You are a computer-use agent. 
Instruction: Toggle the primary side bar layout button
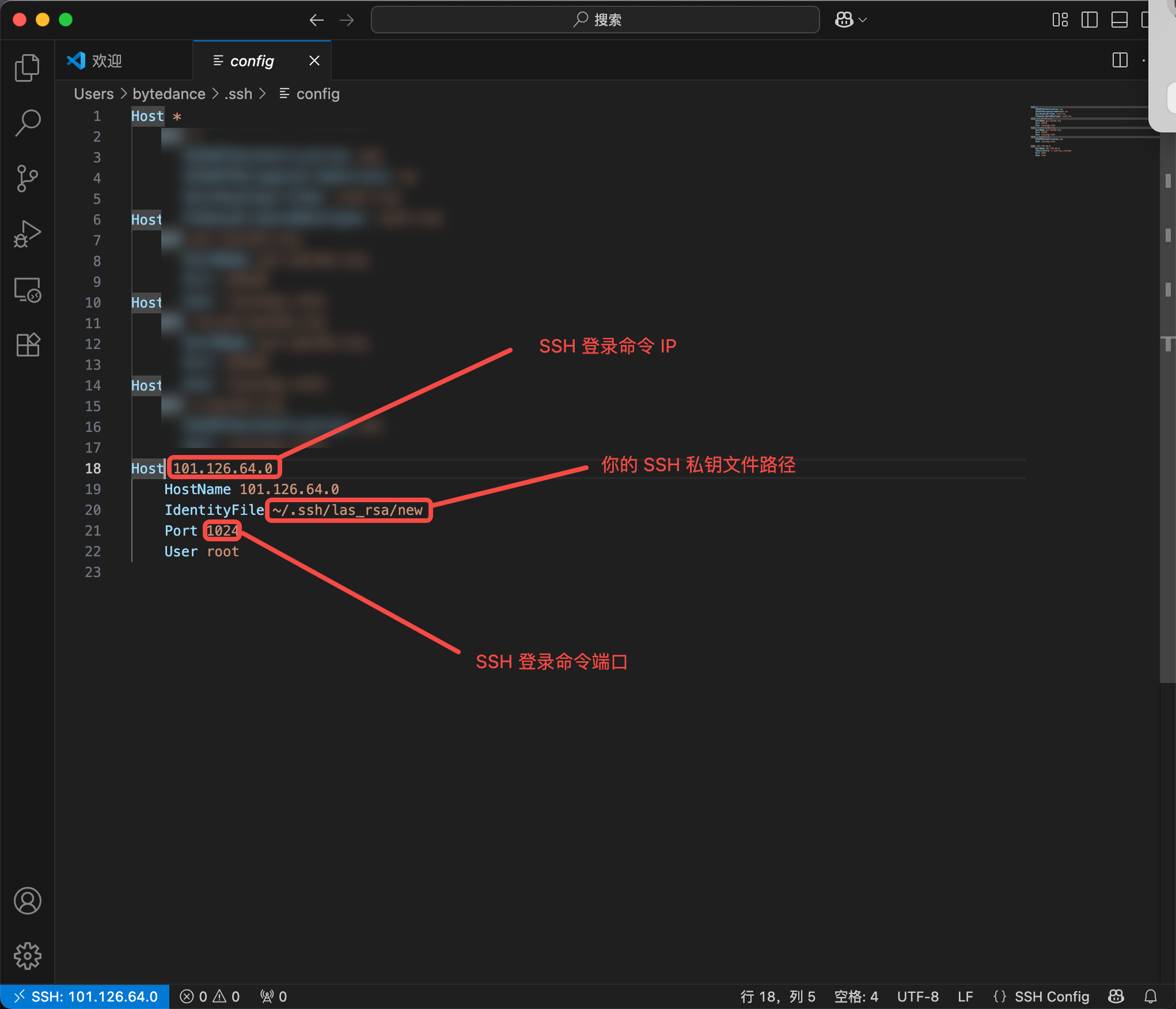[1089, 20]
